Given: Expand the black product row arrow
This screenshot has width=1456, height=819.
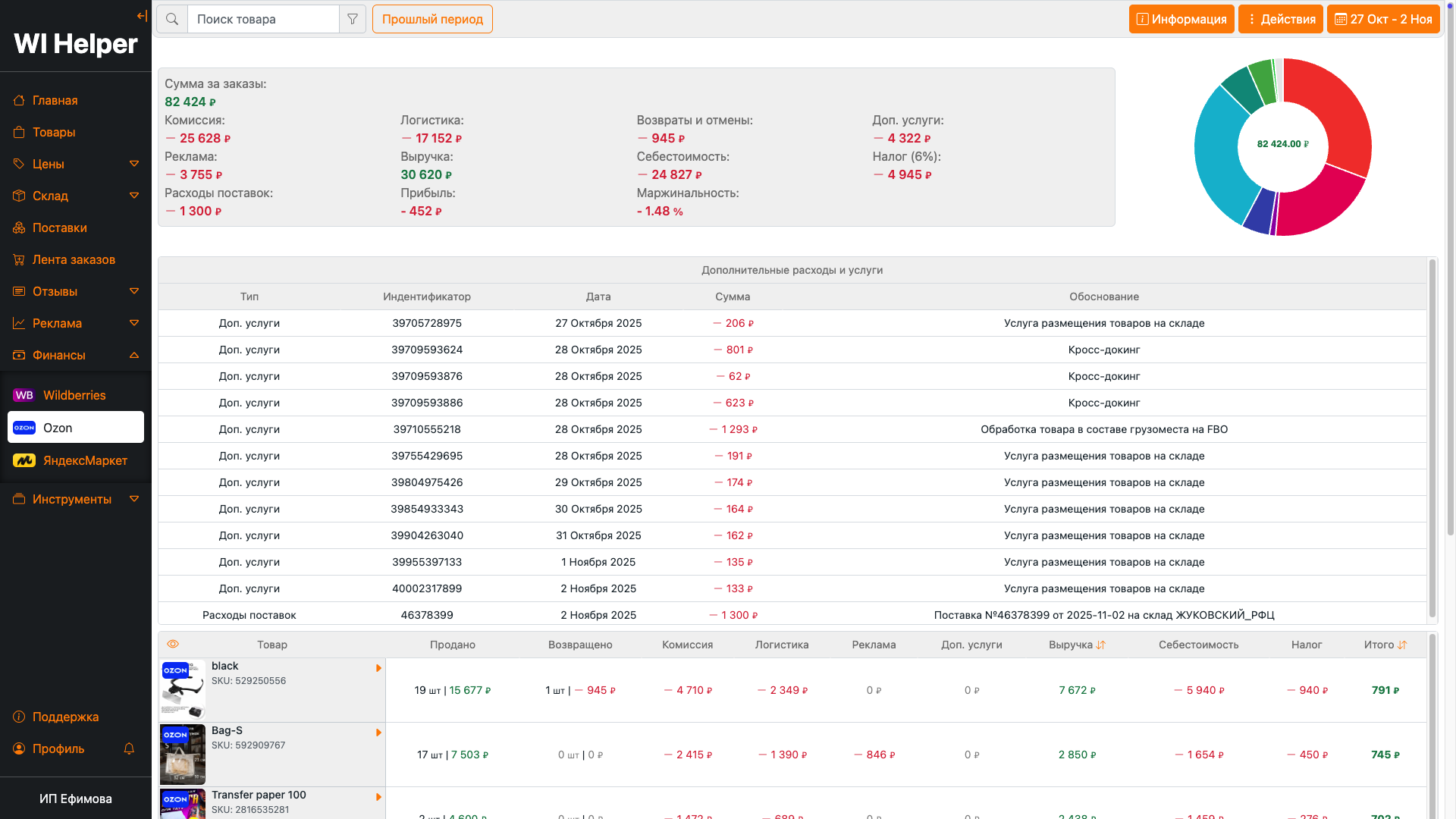Looking at the screenshot, I should point(378,668).
